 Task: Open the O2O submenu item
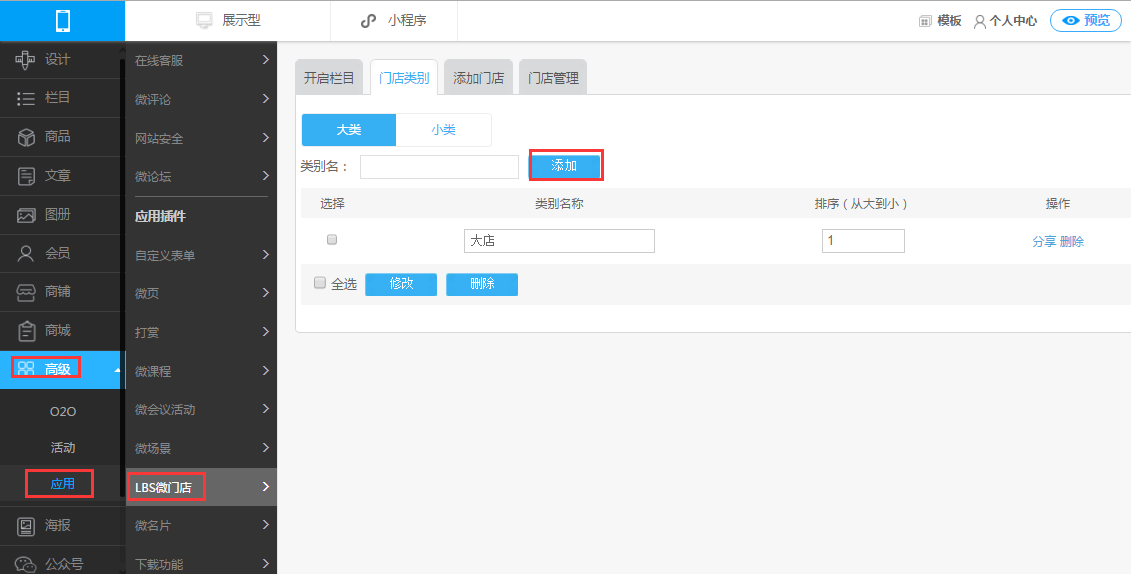(x=63, y=412)
